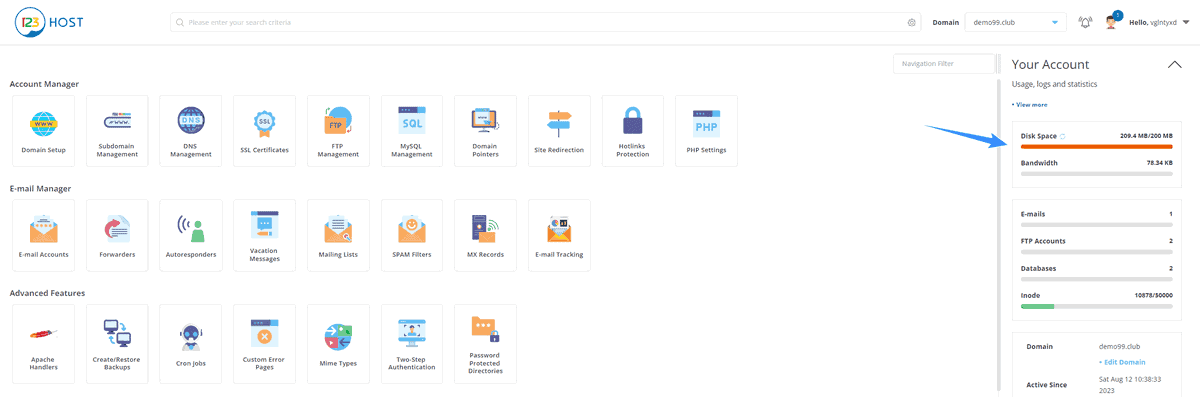Click the 10878/50000 inode value
The height and width of the screenshot is (397, 1200).
point(1153,296)
